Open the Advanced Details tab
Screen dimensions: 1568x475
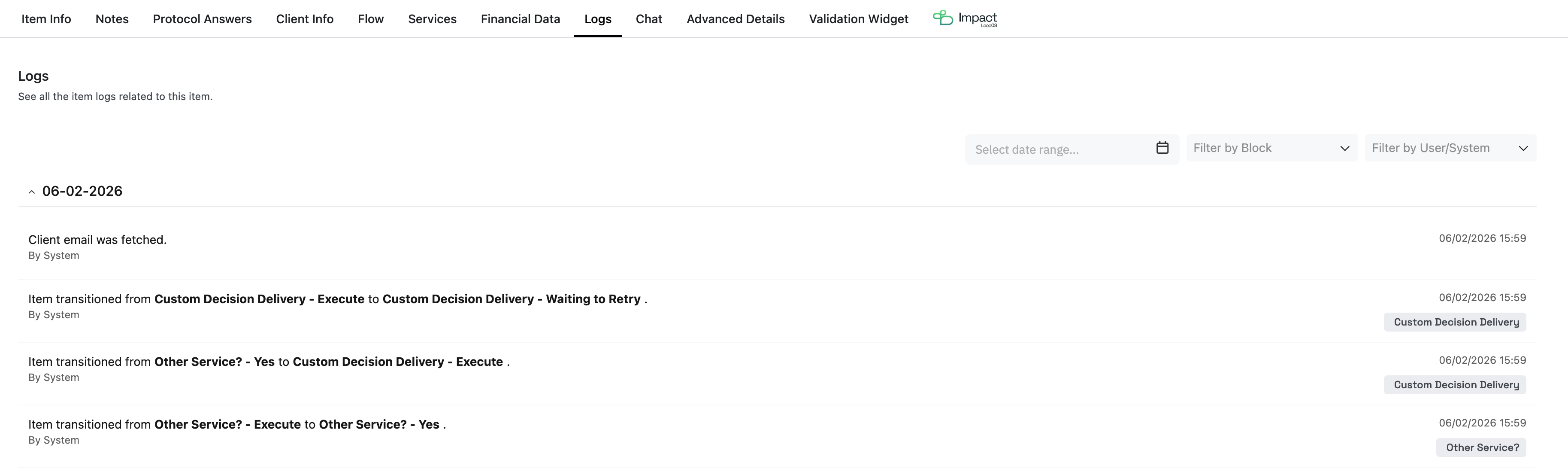pos(736,19)
